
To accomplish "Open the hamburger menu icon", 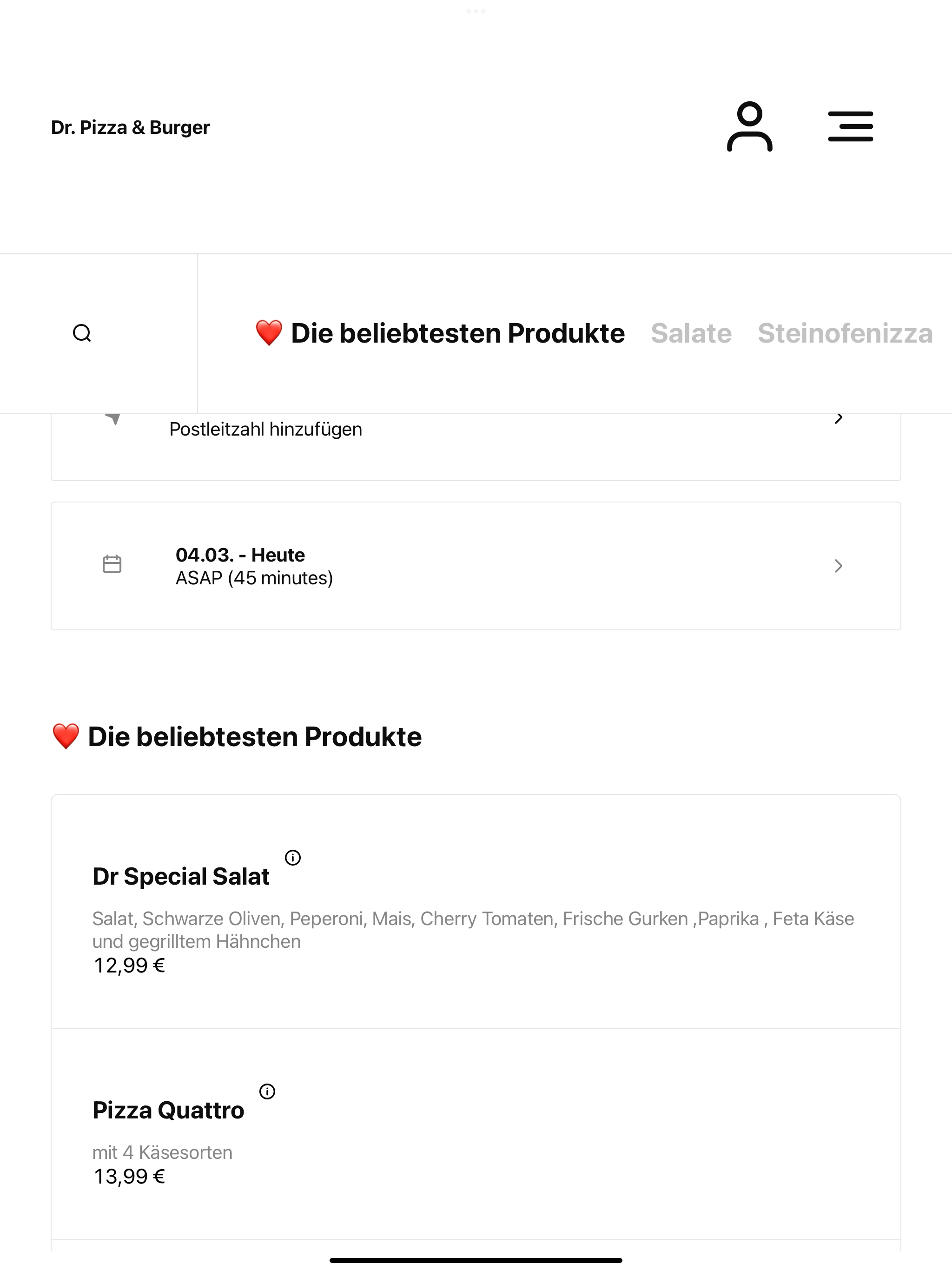I will 850,126.
